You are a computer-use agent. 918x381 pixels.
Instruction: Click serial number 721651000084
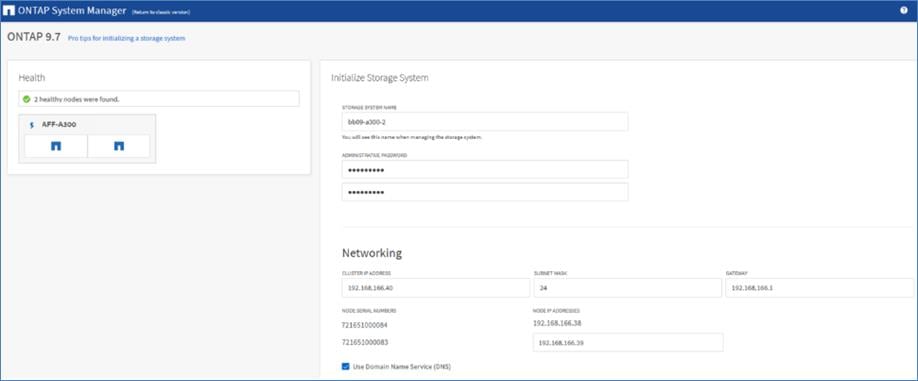365,325
